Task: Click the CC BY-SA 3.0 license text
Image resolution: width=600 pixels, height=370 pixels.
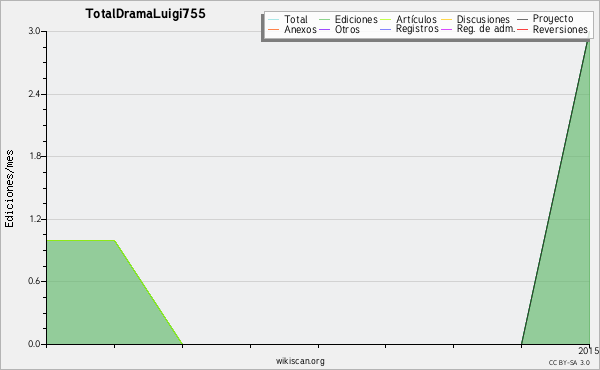Action: tap(569, 362)
